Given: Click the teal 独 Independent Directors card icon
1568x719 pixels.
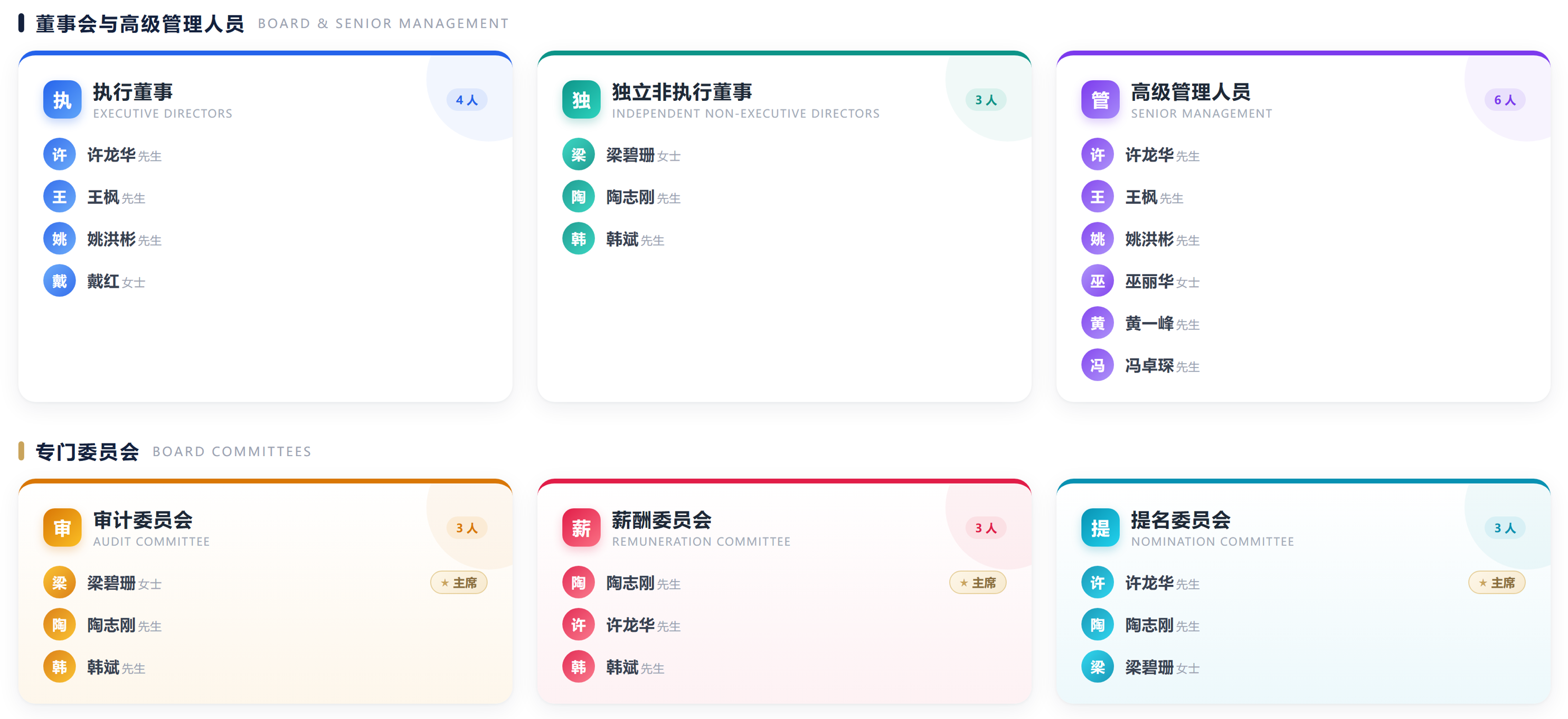Looking at the screenshot, I should [x=581, y=100].
